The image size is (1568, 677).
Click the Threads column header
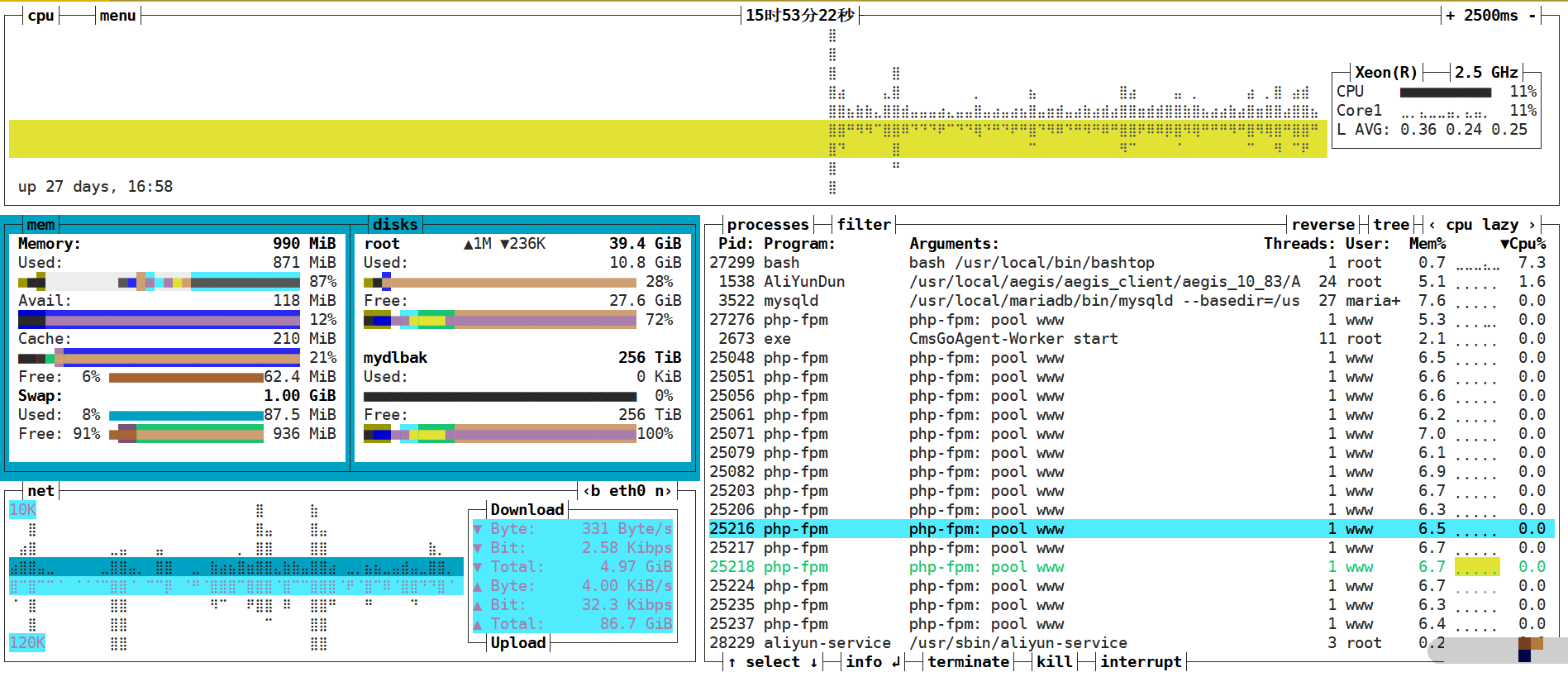pyautogui.click(x=1299, y=244)
